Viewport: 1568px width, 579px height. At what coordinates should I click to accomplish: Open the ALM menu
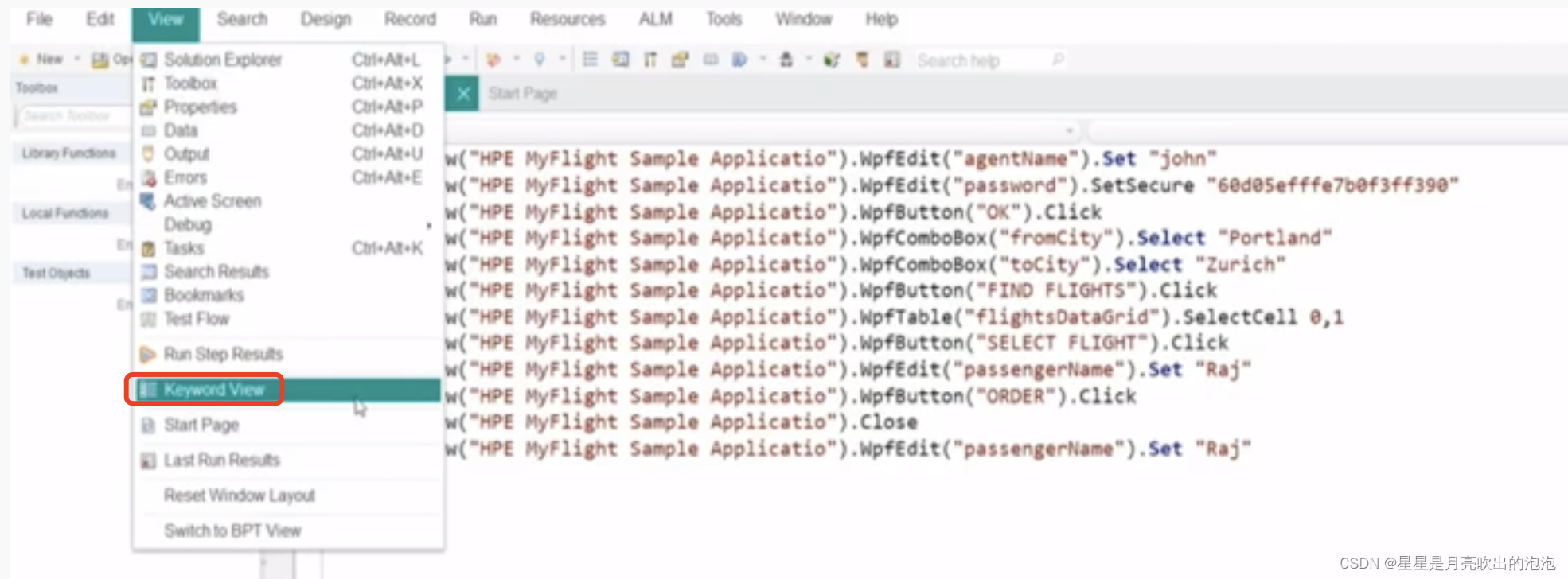tap(655, 19)
